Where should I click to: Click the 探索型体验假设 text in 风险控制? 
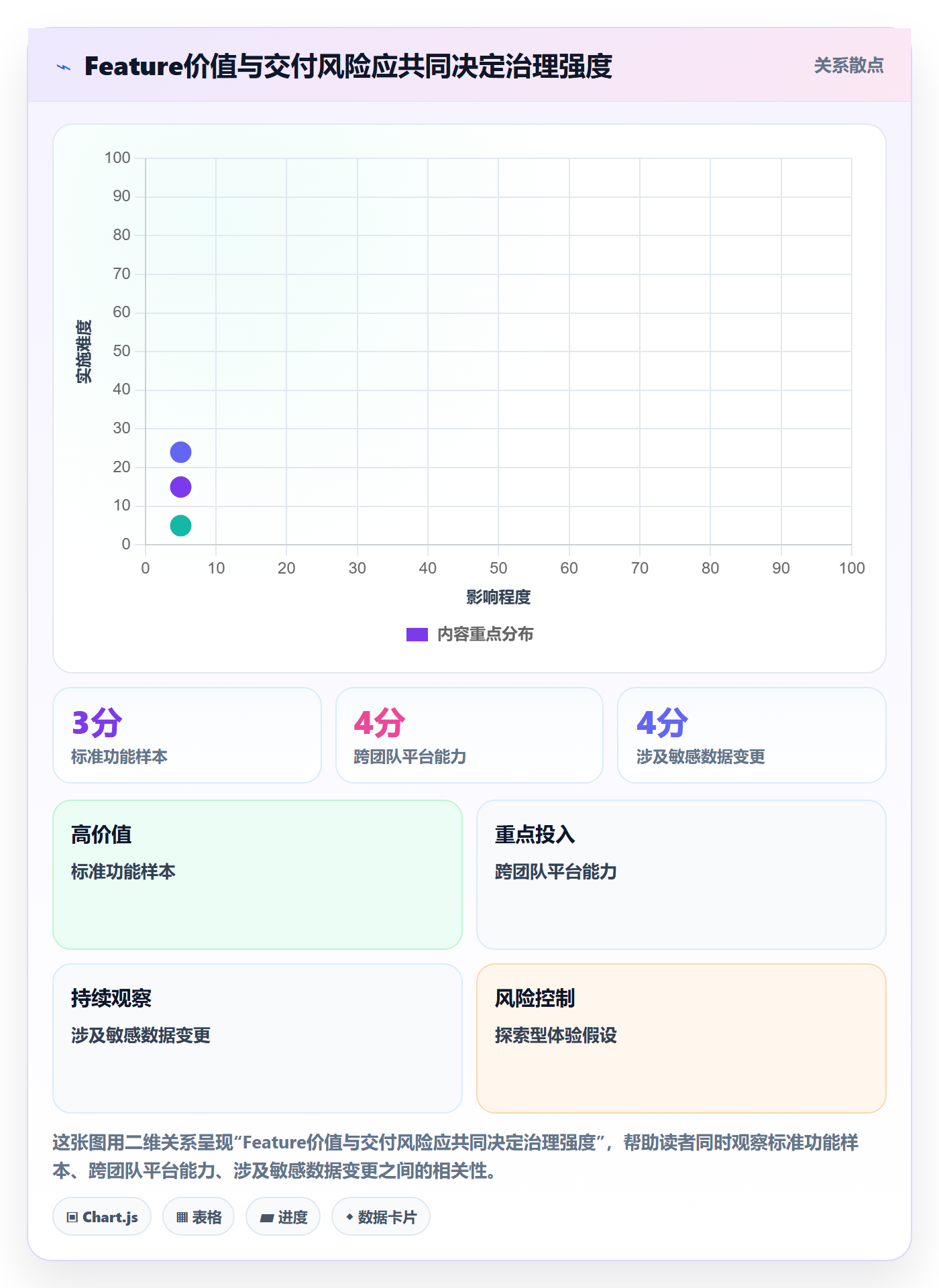556,1036
